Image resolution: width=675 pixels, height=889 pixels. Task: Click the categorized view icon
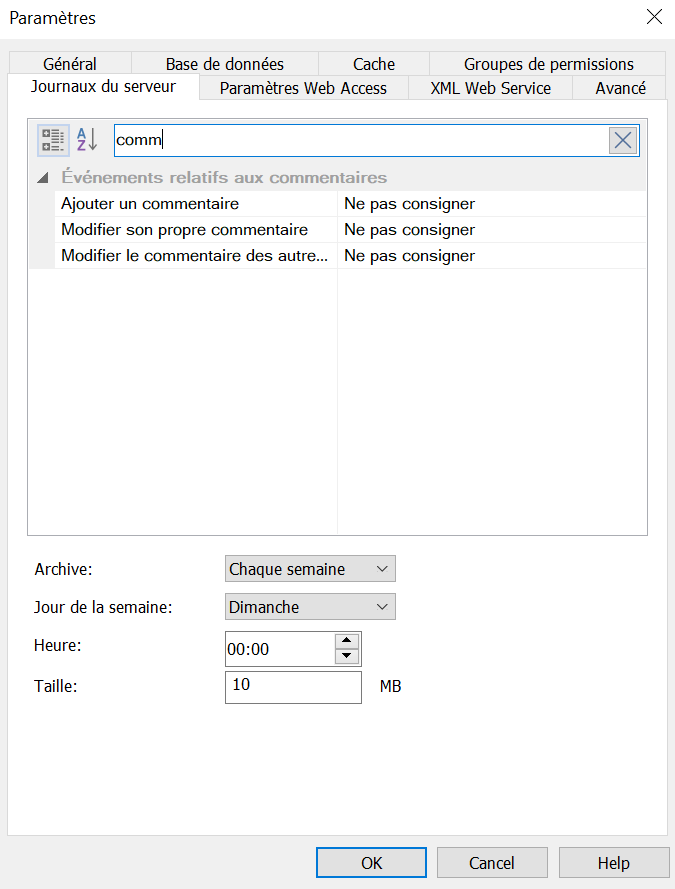tap(52, 139)
